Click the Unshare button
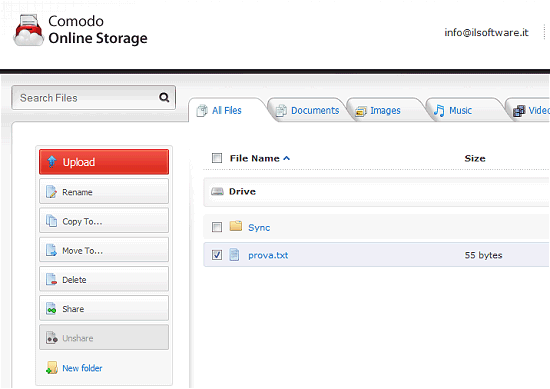Image resolution: width=550 pixels, height=389 pixels. [104, 337]
